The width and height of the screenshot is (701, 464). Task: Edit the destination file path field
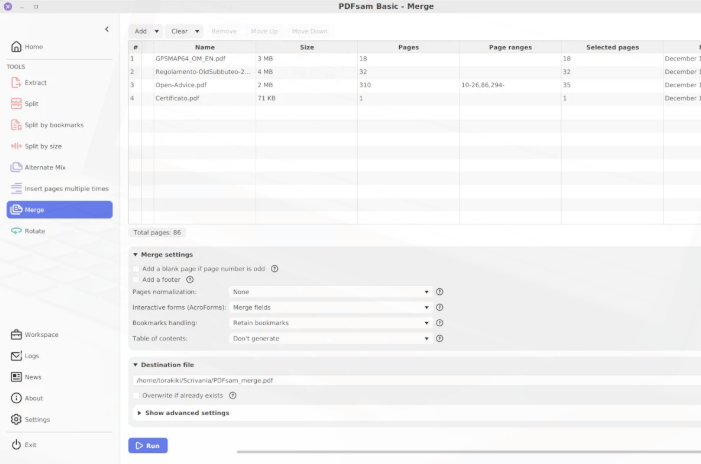tap(417, 380)
